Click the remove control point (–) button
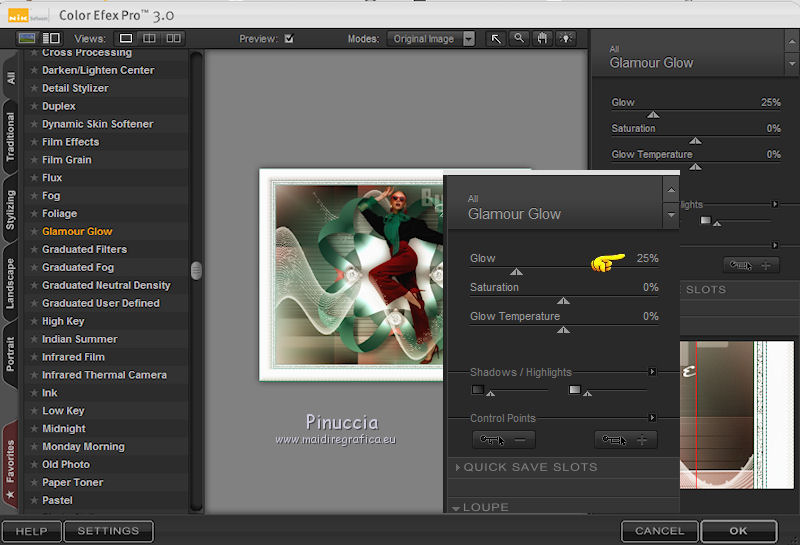800x545 pixels. pyautogui.click(x=504, y=440)
